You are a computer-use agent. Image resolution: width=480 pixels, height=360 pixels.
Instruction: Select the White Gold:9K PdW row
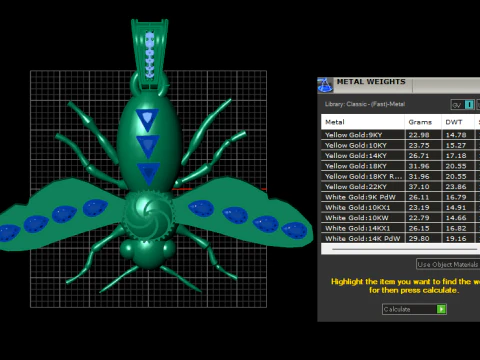400,197
